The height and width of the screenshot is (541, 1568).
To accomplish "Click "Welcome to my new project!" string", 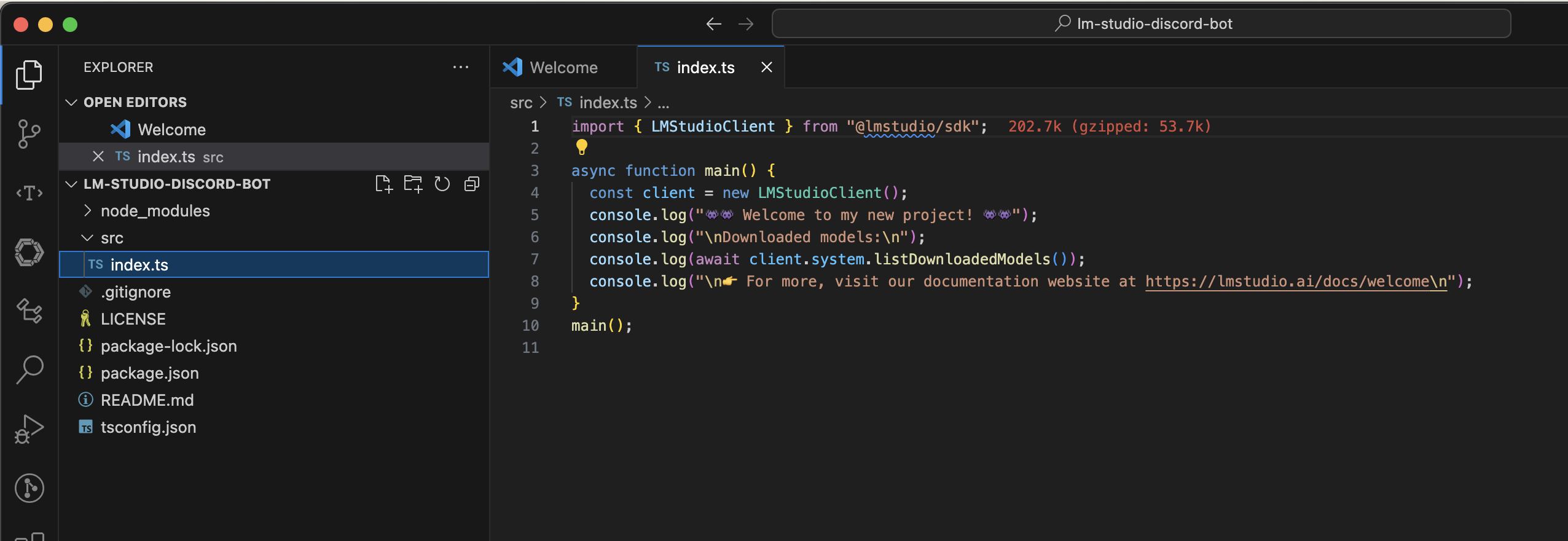I will pos(858,215).
